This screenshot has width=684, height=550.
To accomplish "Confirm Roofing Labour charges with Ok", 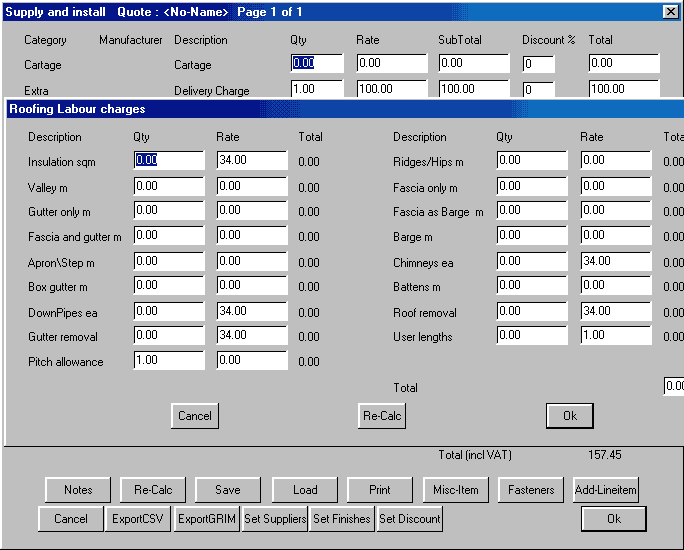I will [570, 416].
